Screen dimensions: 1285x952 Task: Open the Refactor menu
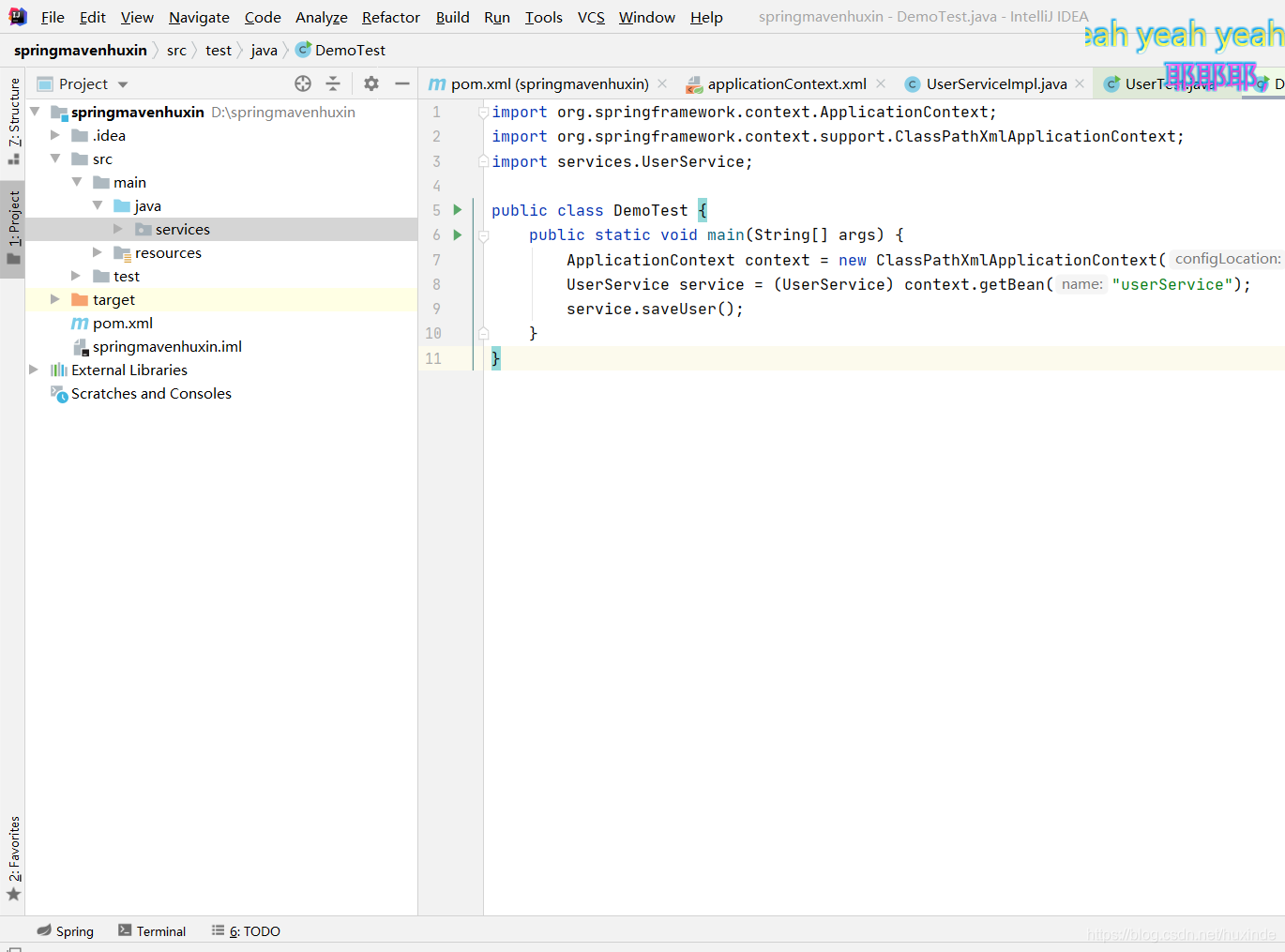pos(391,17)
